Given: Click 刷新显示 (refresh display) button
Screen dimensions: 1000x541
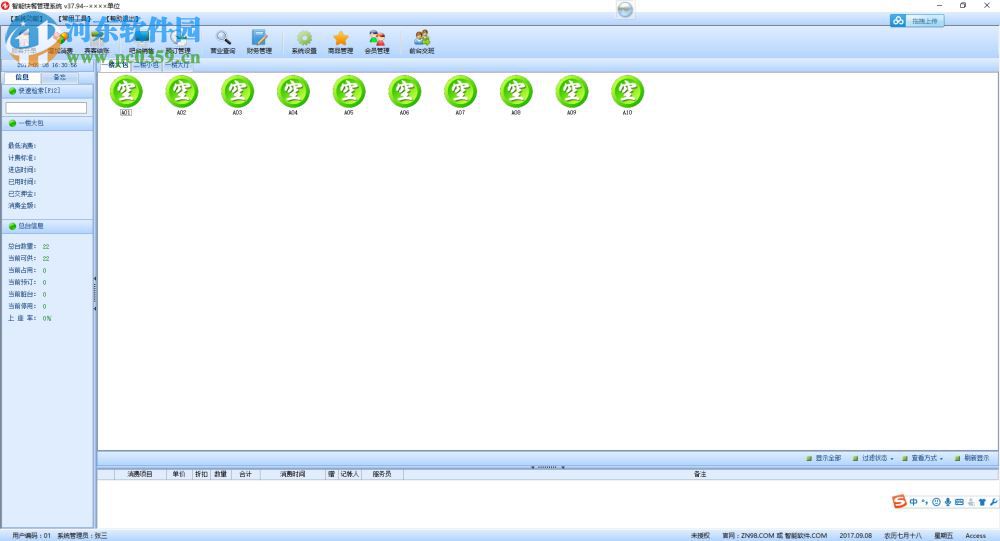Looking at the screenshot, I should pos(972,458).
